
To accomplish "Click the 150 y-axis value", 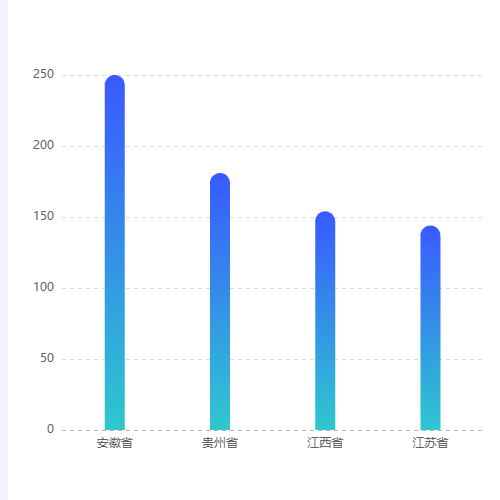I will (x=43, y=216).
